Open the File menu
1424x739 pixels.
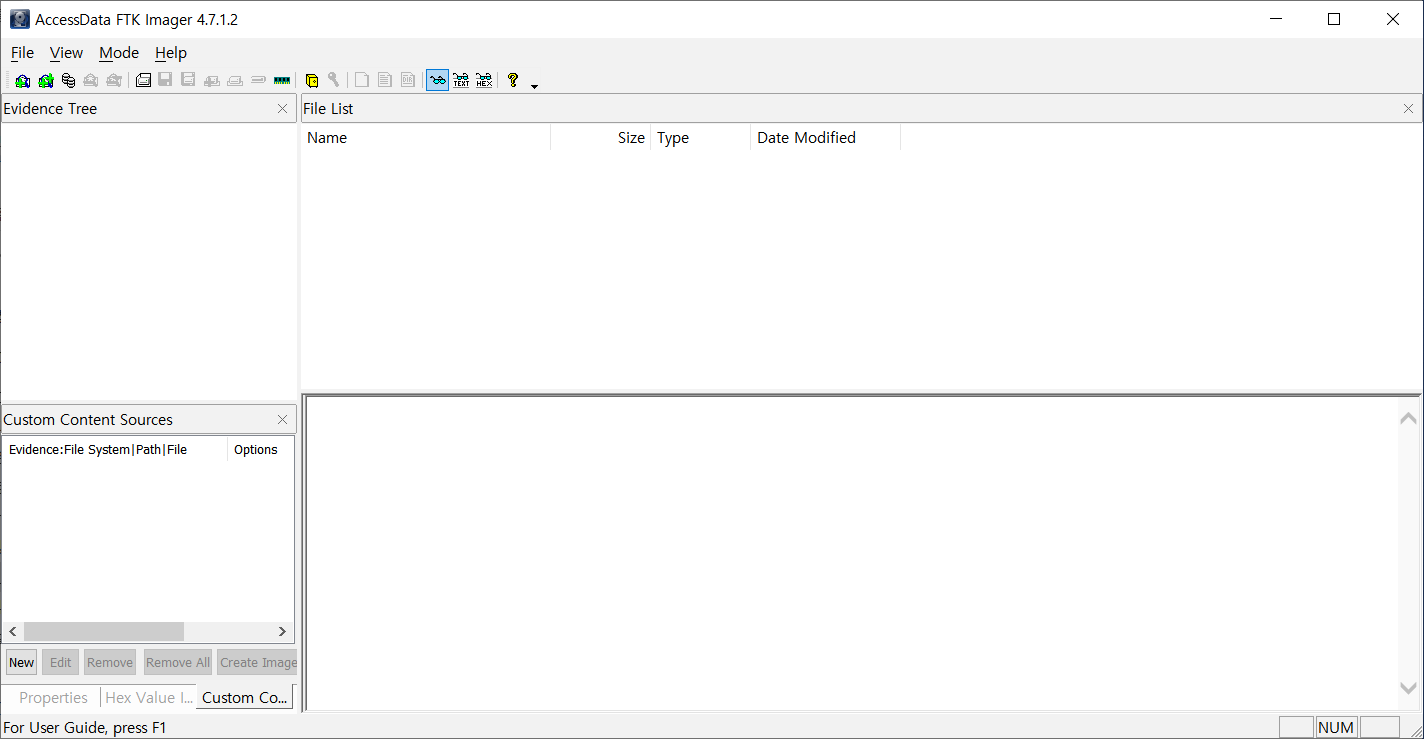point(22,53)
